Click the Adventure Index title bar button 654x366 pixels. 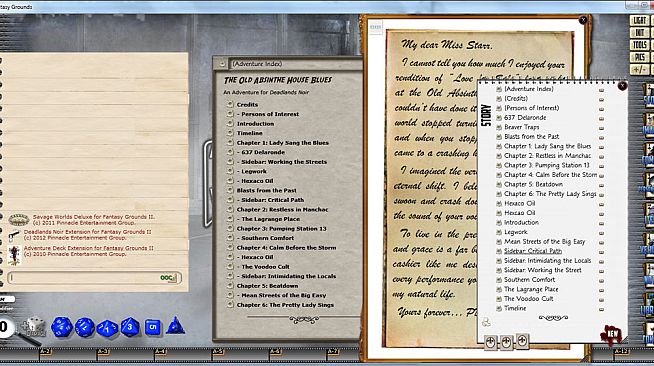222,64
